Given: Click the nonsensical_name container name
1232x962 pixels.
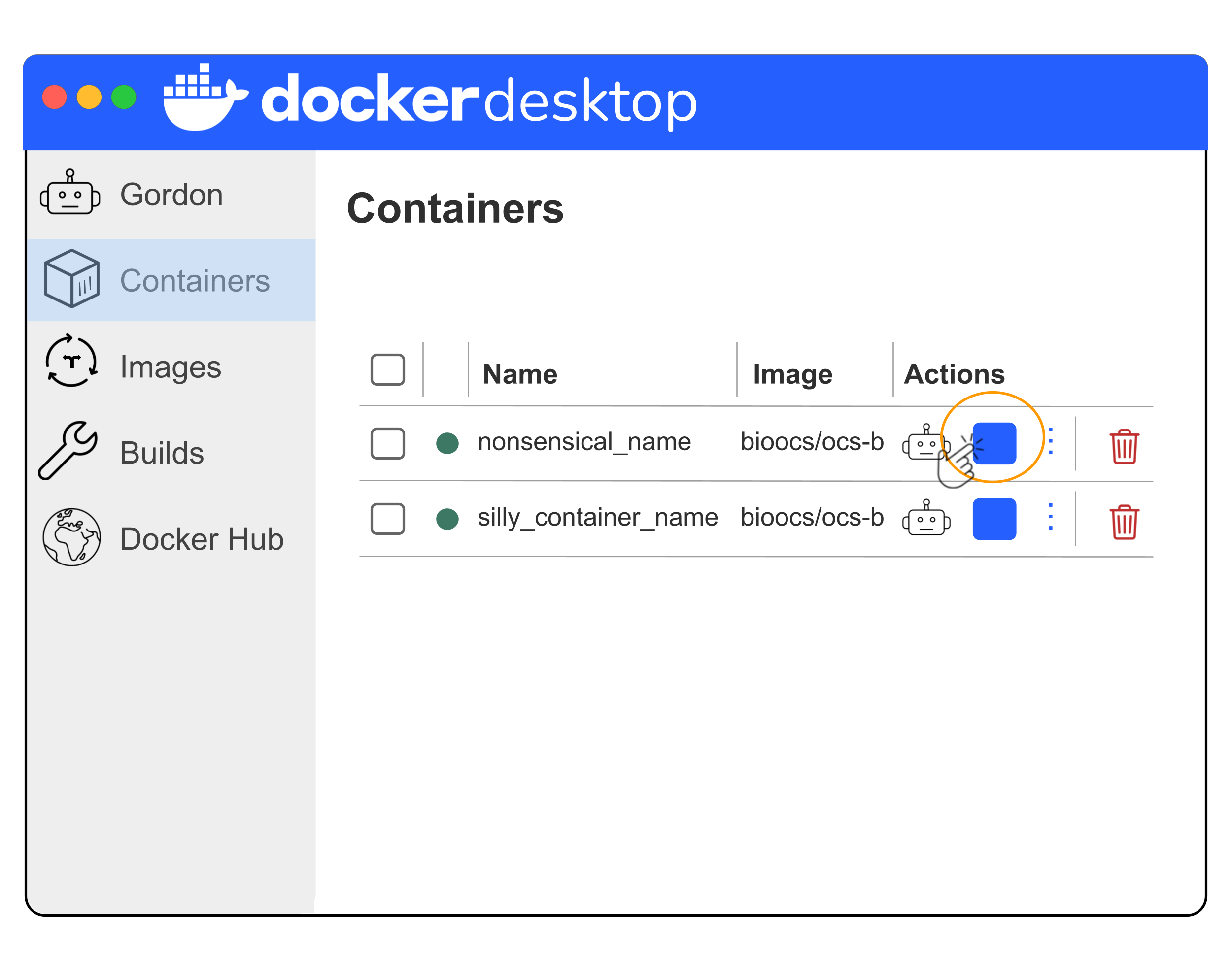Looking at the screenshot, I should pyautogui.click(x=584, y=442).
